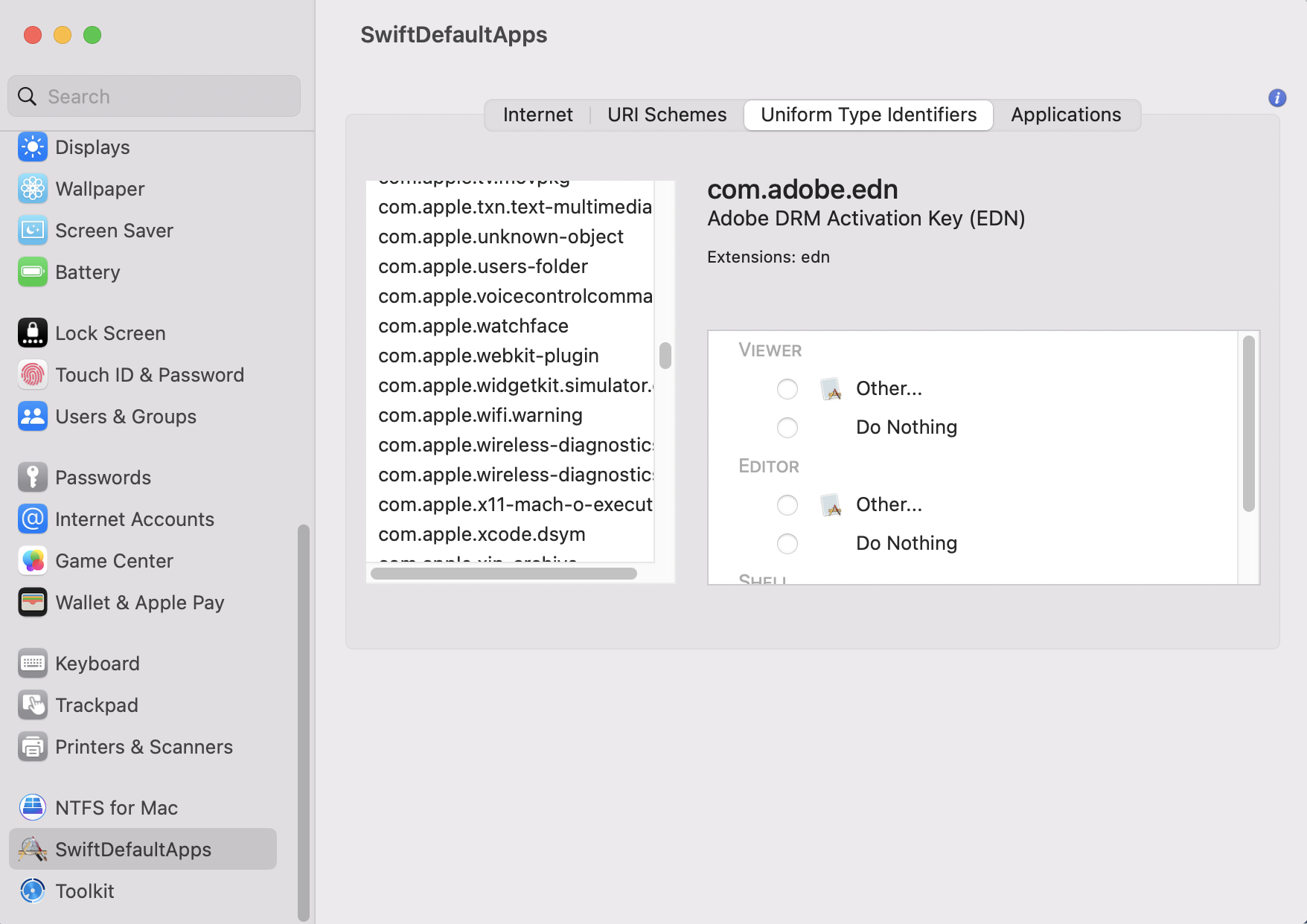Screen dimensions: 1307x924
Task: Select com.apple.x11-mach-o-execut… row
Action: click(x=511, y=504)
